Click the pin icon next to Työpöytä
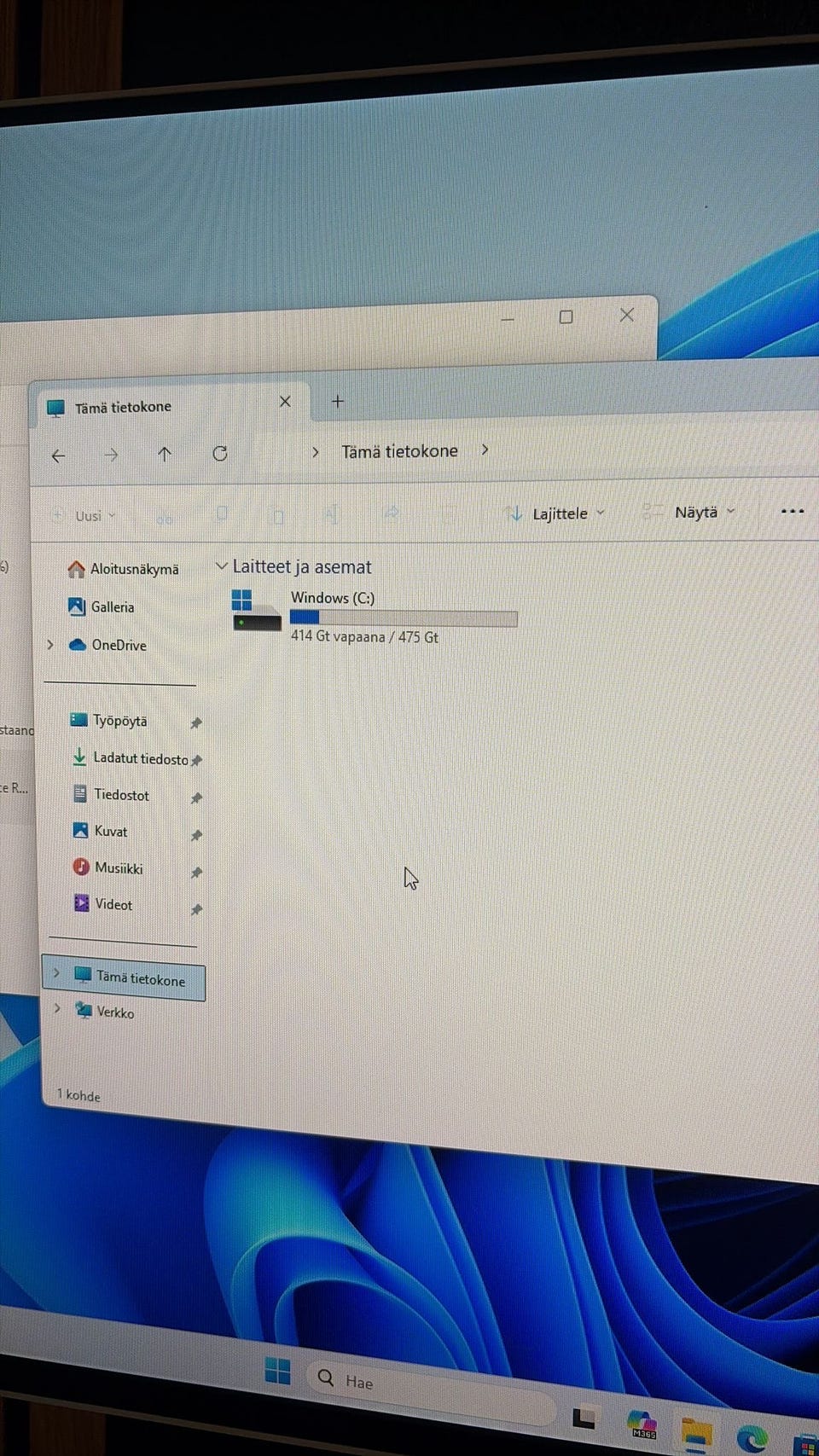This screenshot has width=819, height=1456. point(196,723)
